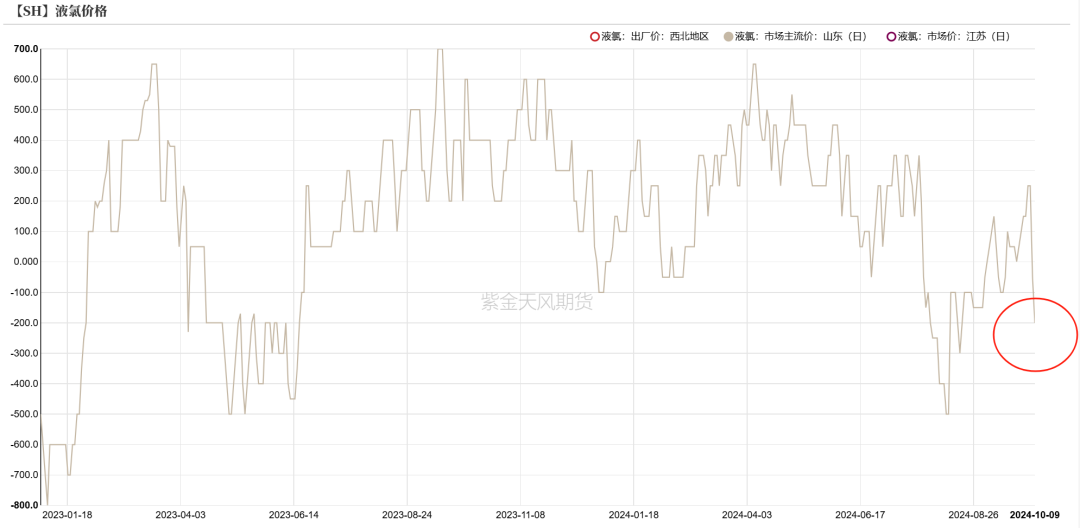This screenshot has width=1080, height=528.
Task: Click the red circle annotation at chart end
Action: coord(1035,335)
